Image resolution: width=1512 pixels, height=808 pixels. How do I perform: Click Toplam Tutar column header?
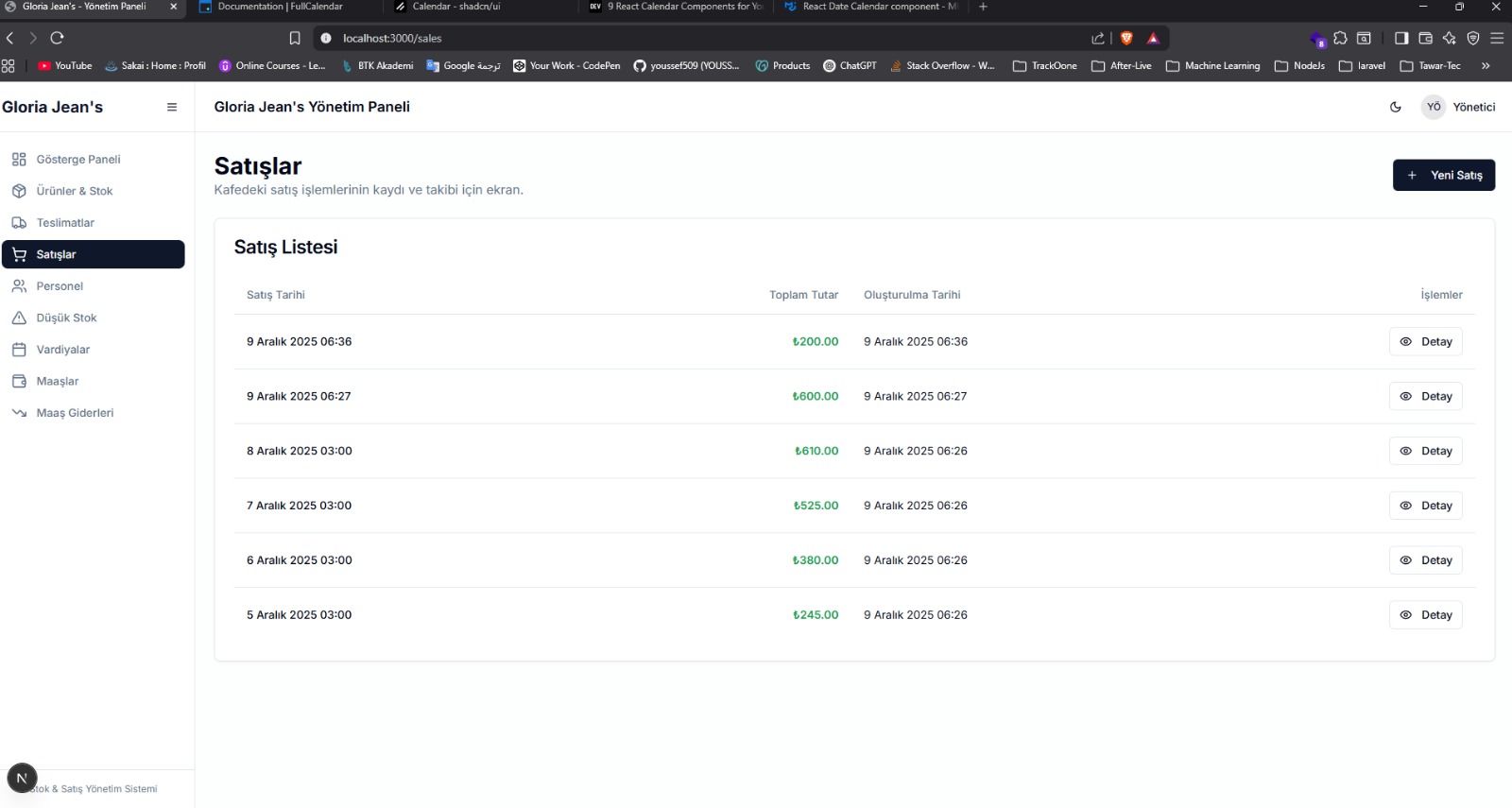(x=803, y=295)
